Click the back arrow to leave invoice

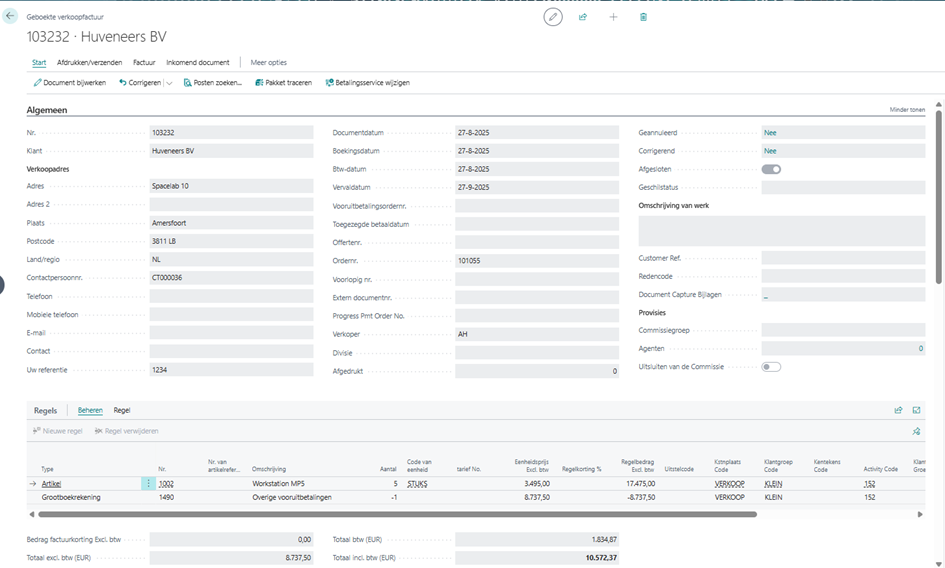(11, 17)
